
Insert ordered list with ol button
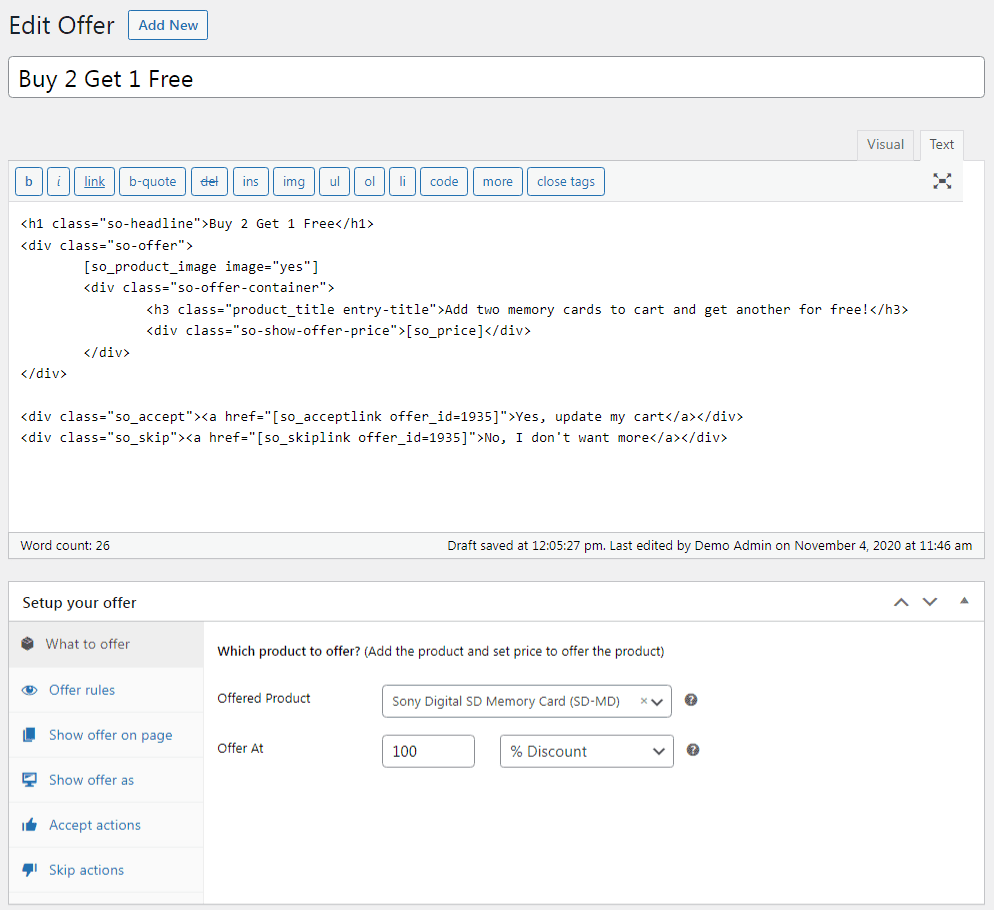coord(370,181)
